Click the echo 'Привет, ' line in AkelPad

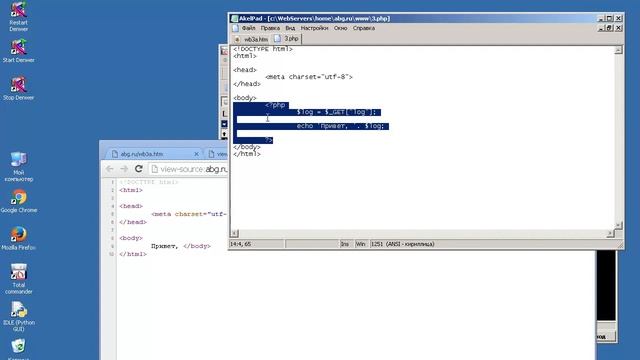[342, 126]
